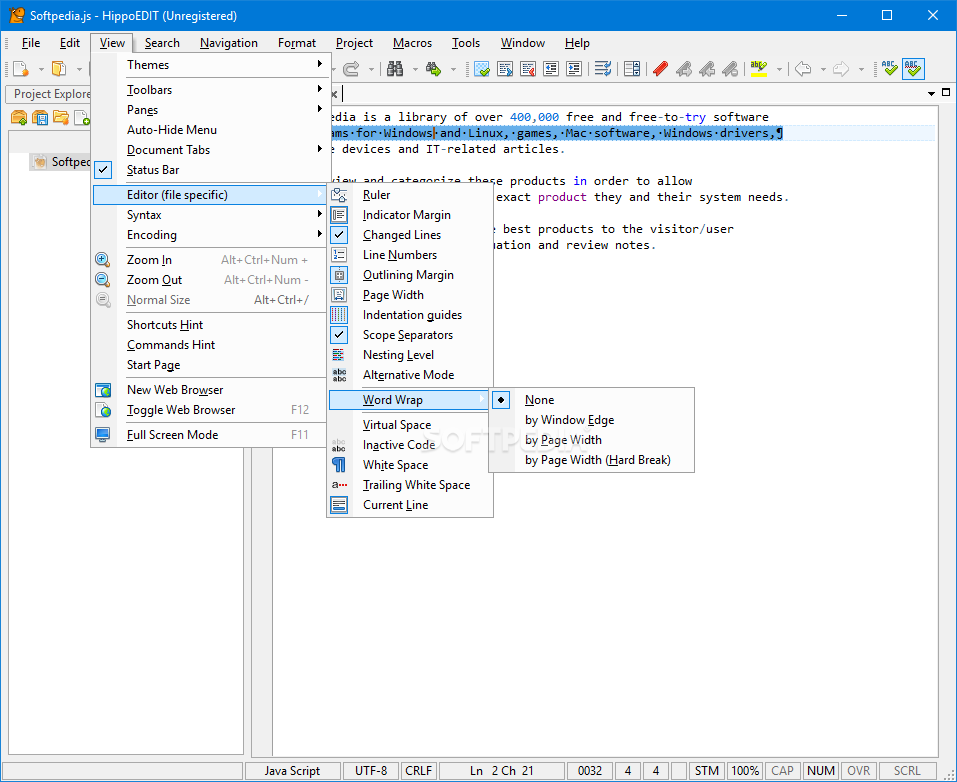
Task: Click the Nesting Level icon
Action: click(x=339, y=355)
